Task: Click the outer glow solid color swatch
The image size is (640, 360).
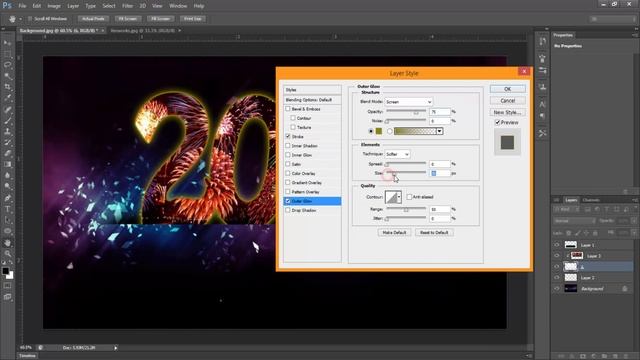Action: pyautogui.click(x=379, y=131)
